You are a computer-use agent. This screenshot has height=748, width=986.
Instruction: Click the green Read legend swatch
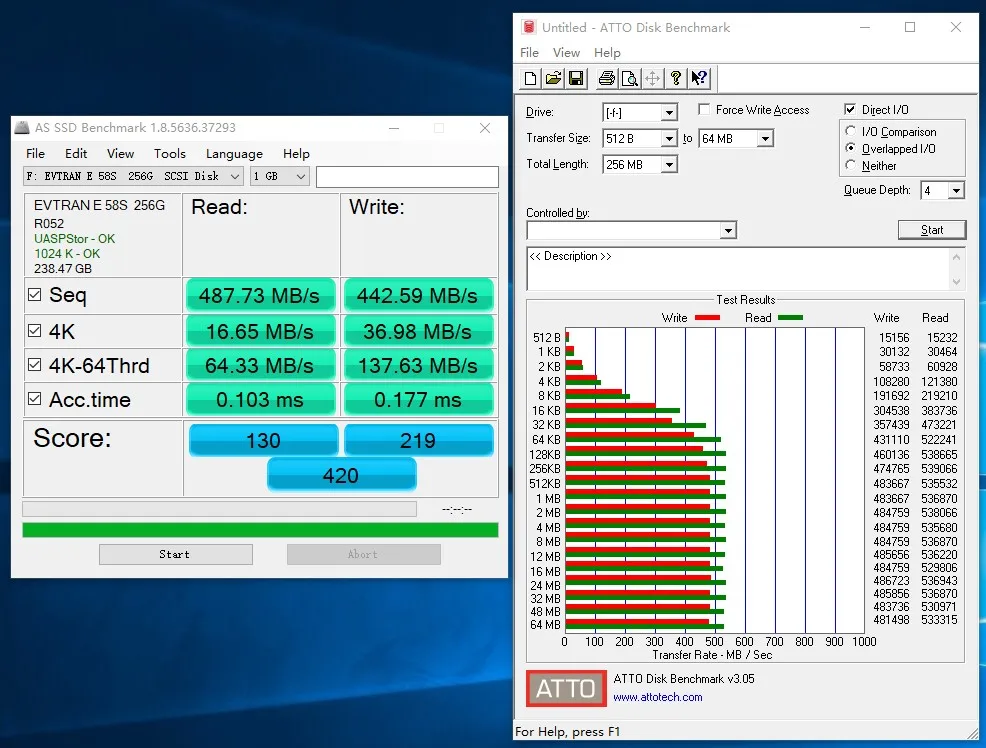(x=790, y=318)
